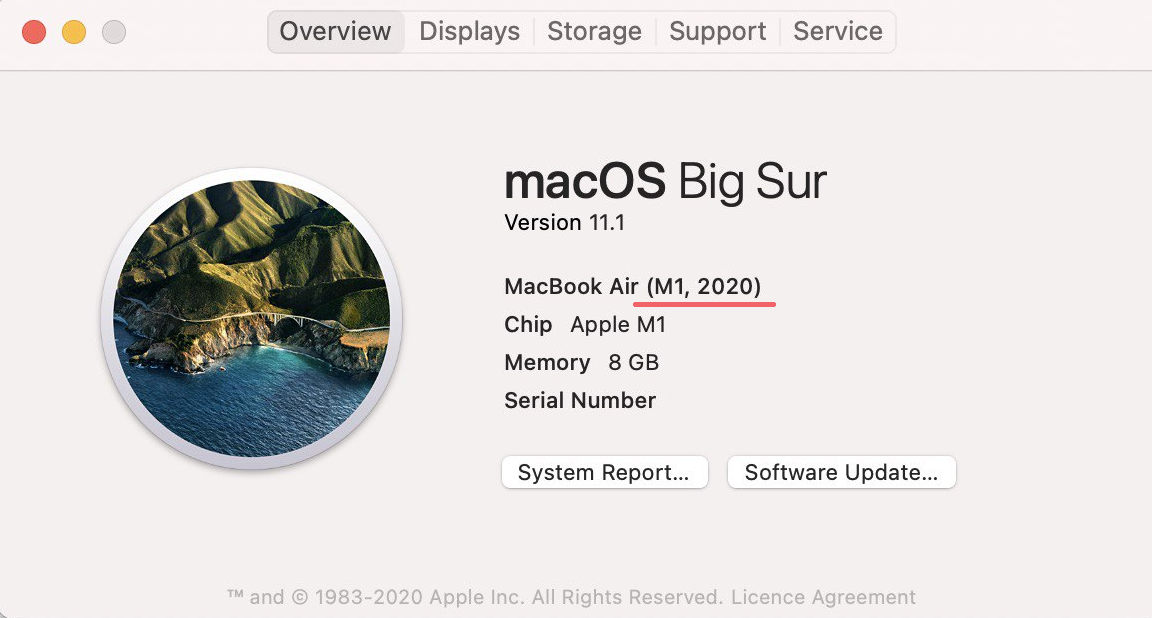The height and width of the screenshot is (618, 1152).
Task: Open the Licence Agreement link
Action: [823, 597]
